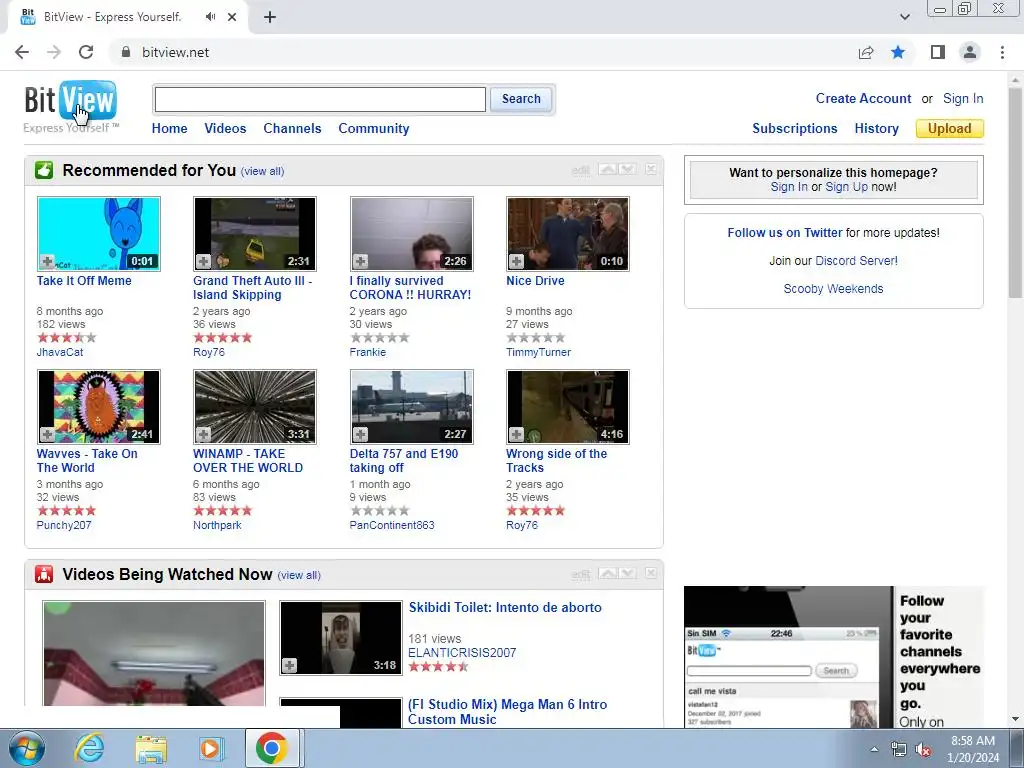1024x768 pixels.
Task: Add Delta 757 video to queue
Action: 360,434
